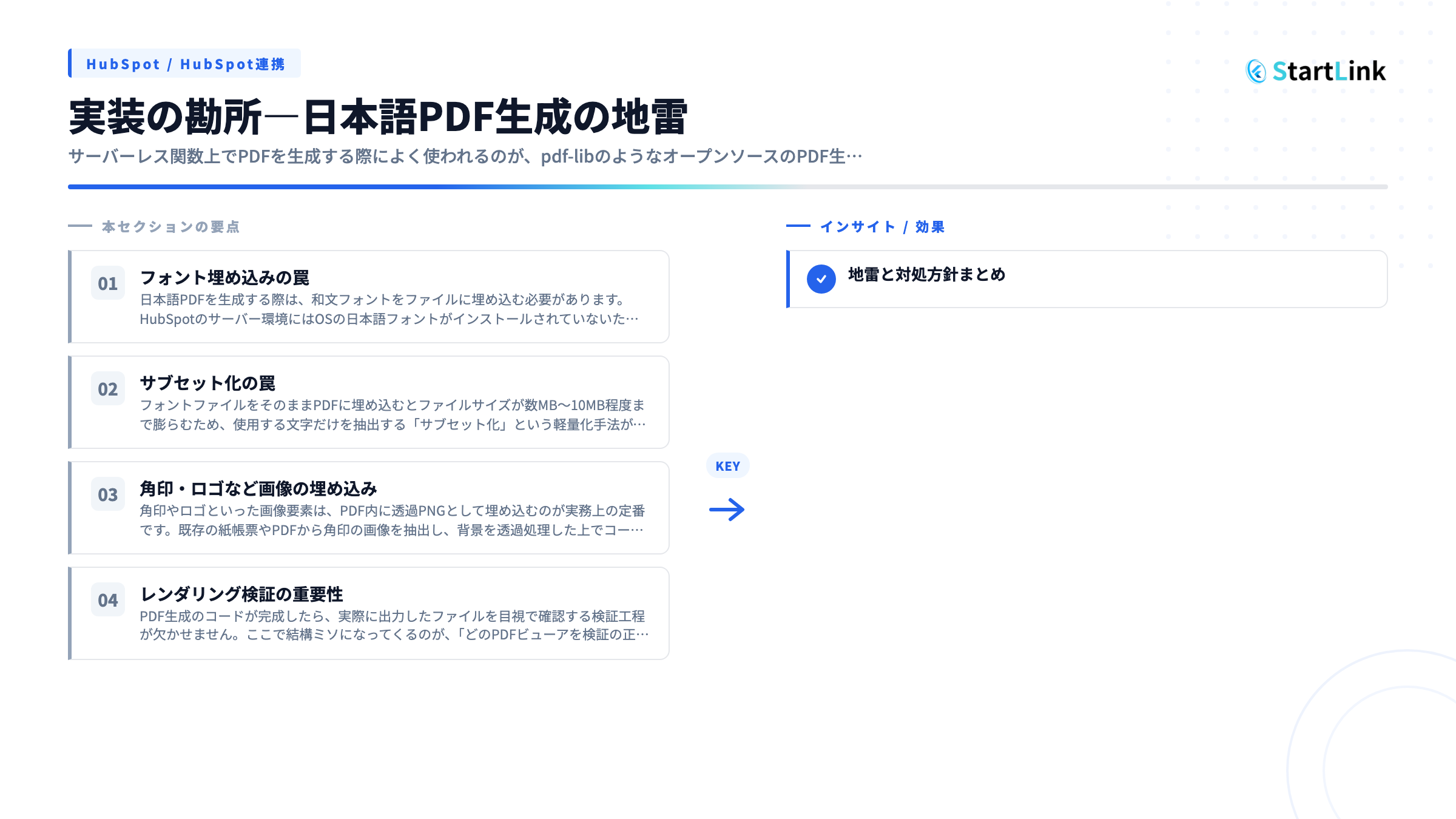Click the 本セクションの要点 section label
Image resolution: width=1456 pixels, height=819 pixels.
[170, 226]
